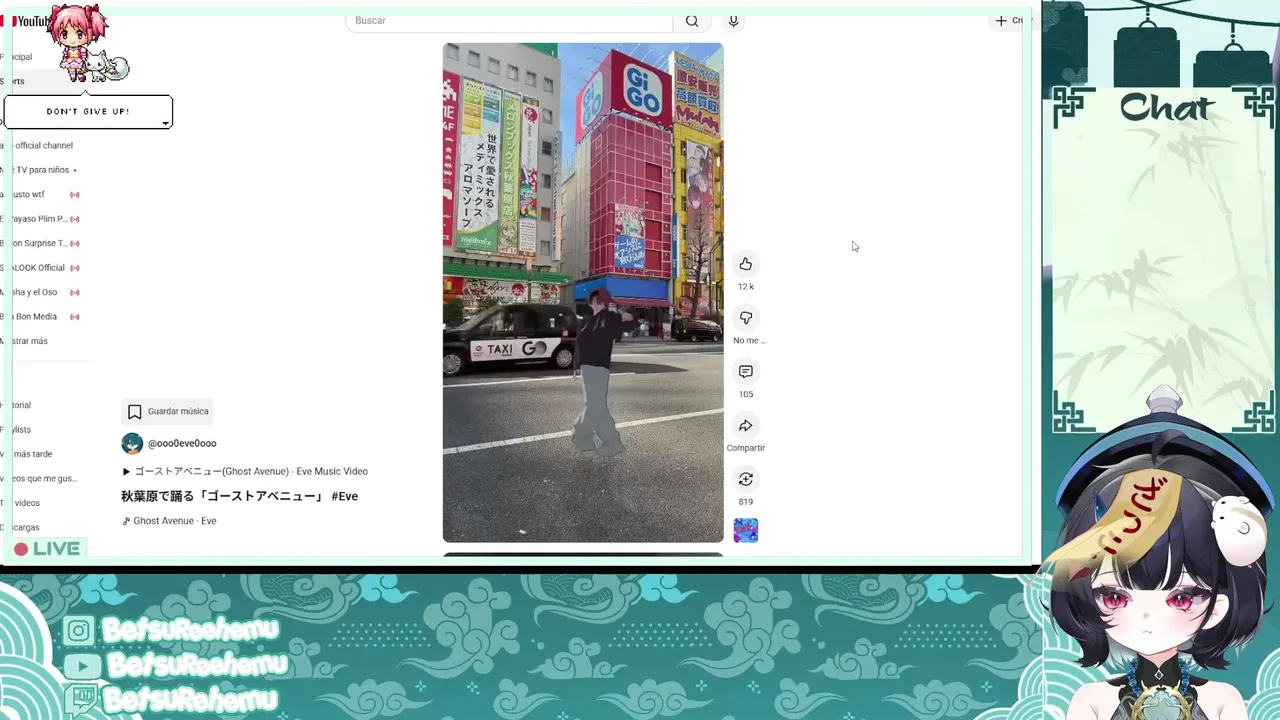Click the live indicator beside usto wtf

[x=75, y=195]
